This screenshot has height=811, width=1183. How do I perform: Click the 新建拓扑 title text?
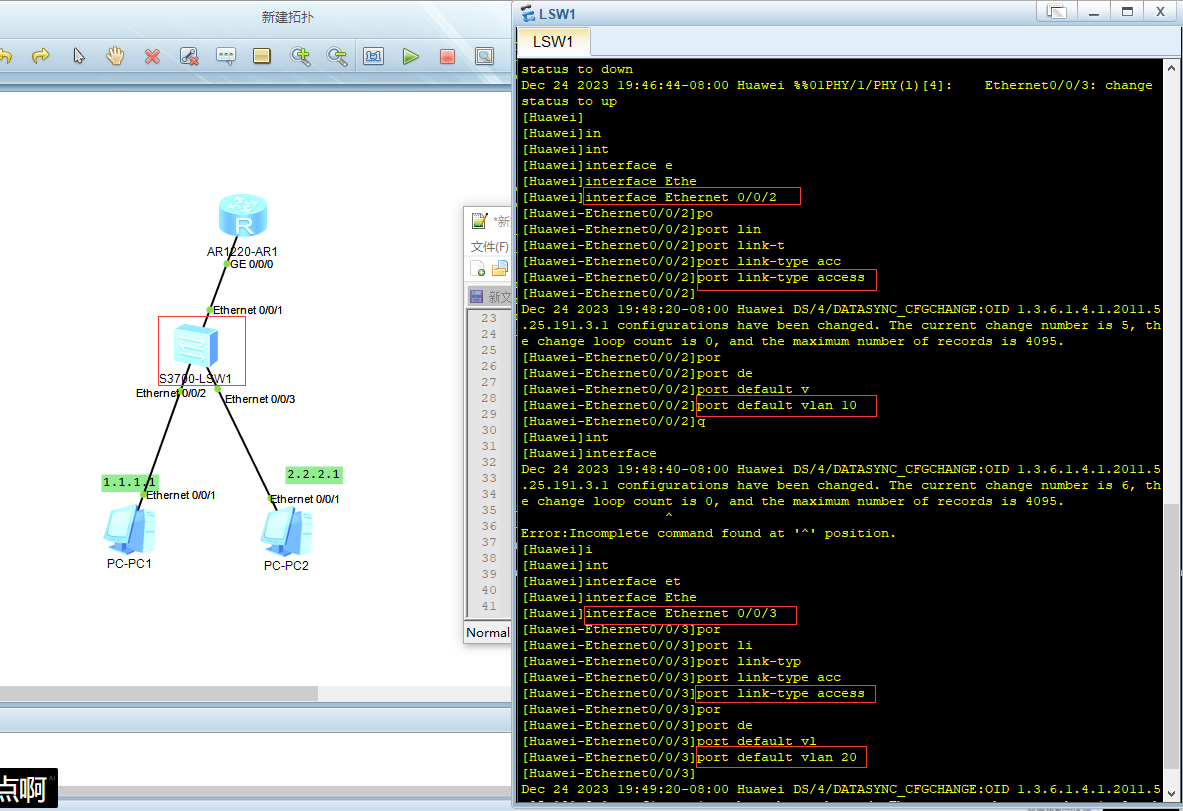(x=287, y=17)
